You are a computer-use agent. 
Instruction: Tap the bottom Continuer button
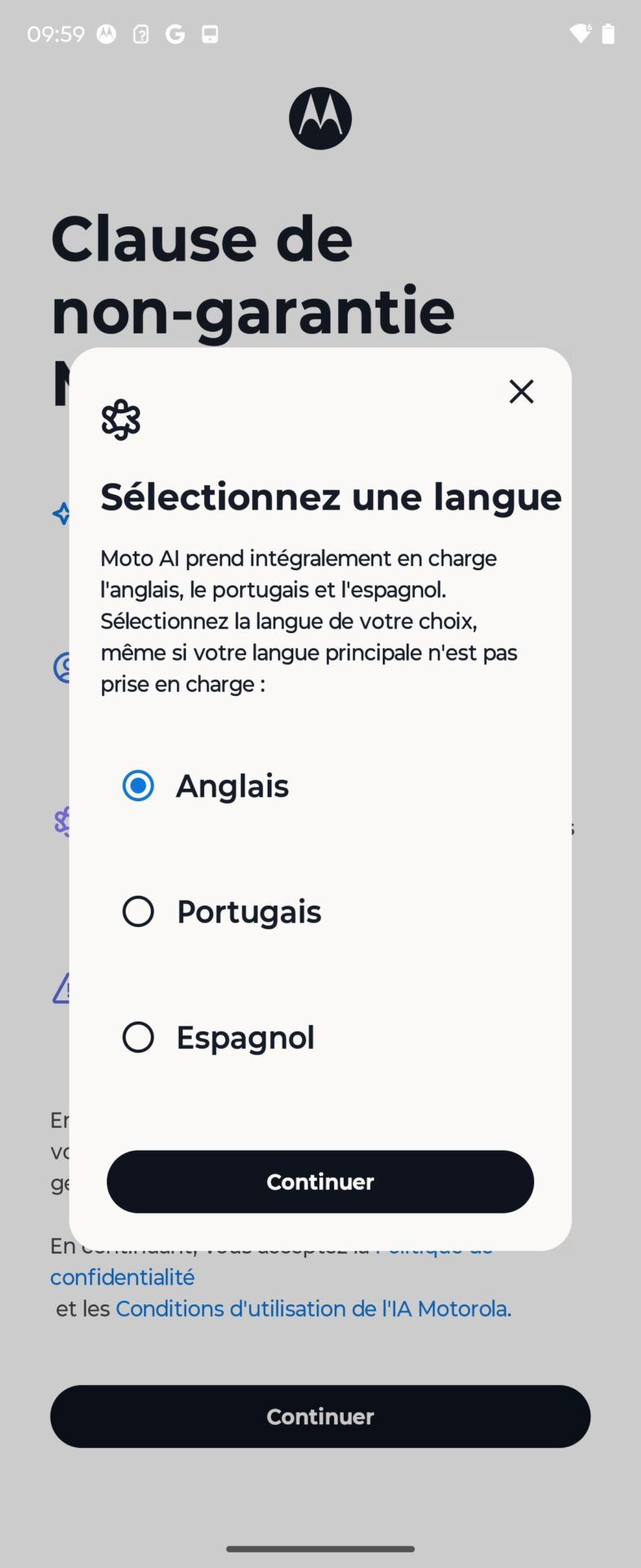pyautogui.click(x=320, y=1416)
